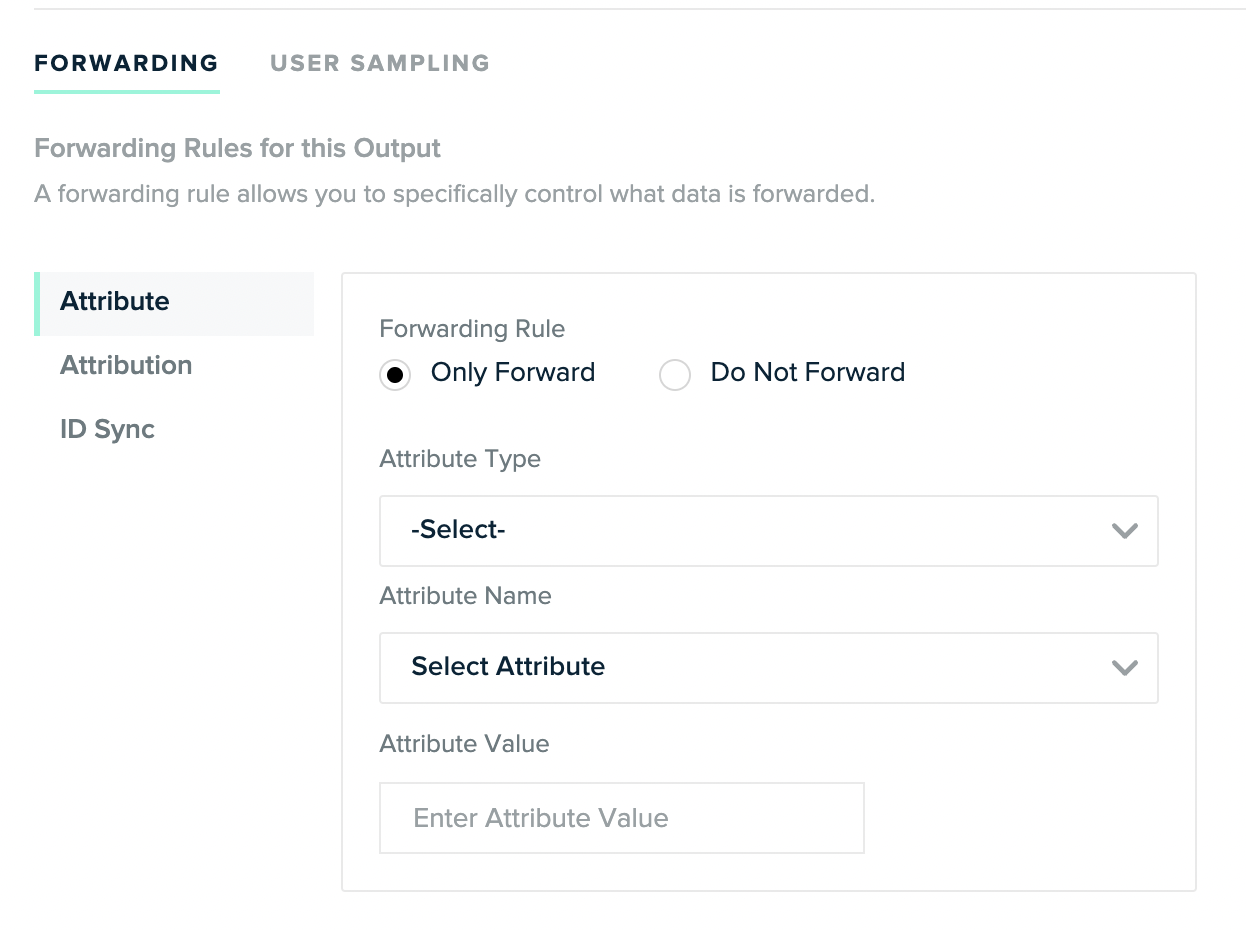Click the Enter Attribute Value field

coord(621,817)
